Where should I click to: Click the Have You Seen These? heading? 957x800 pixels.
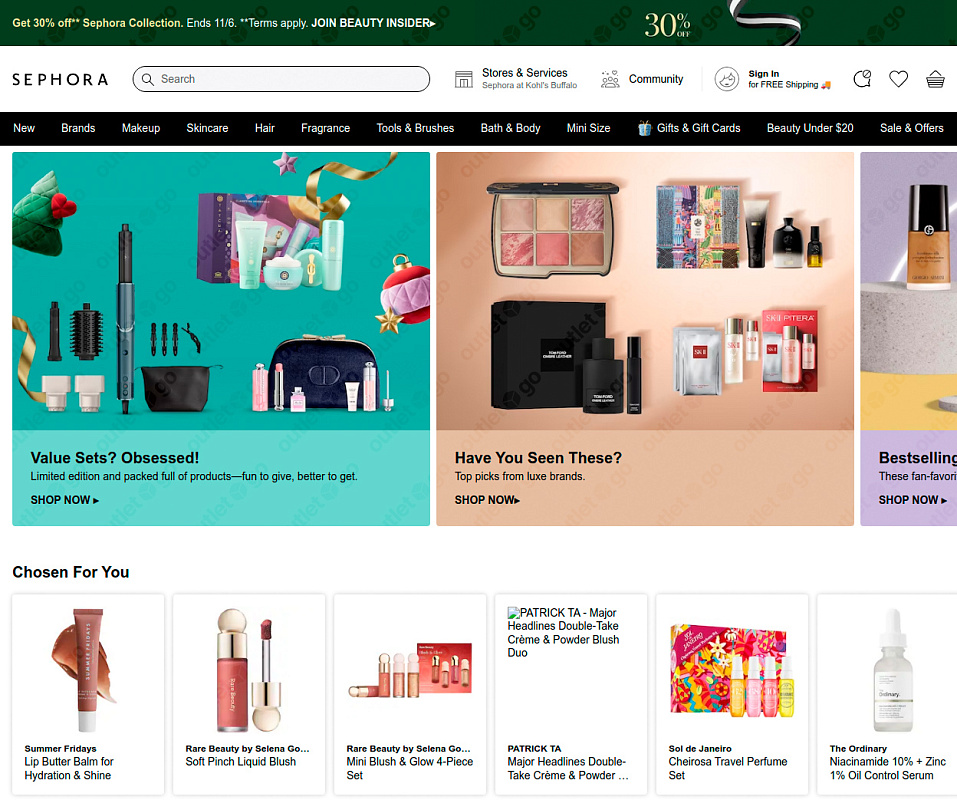coord(538,458)
